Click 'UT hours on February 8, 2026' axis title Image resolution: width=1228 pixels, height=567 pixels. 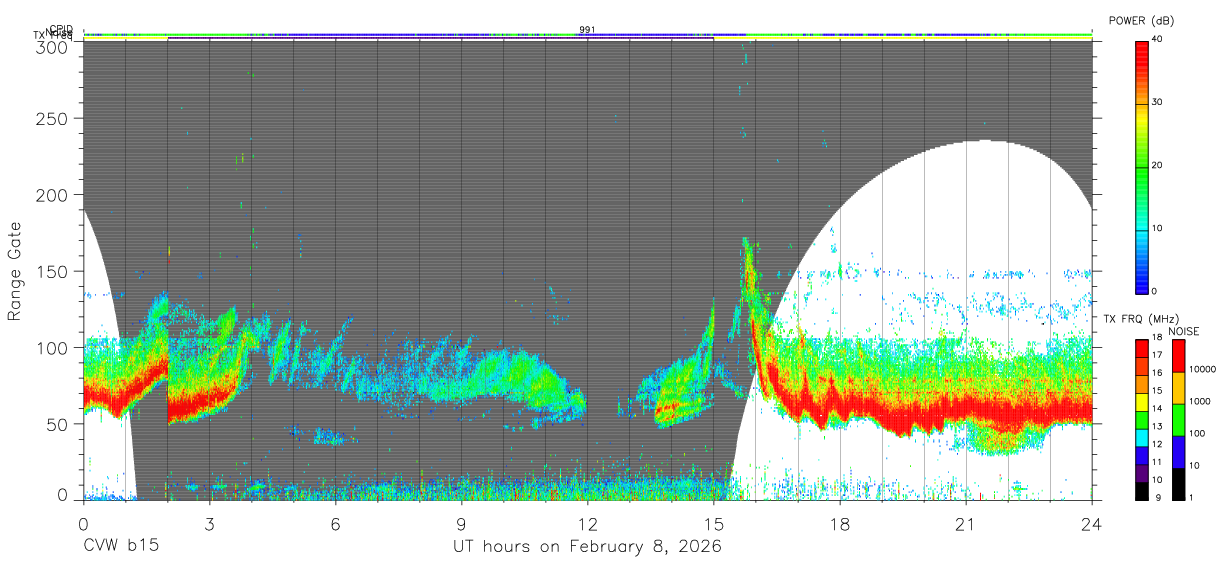pyautogui.click(x=588, y=547)
